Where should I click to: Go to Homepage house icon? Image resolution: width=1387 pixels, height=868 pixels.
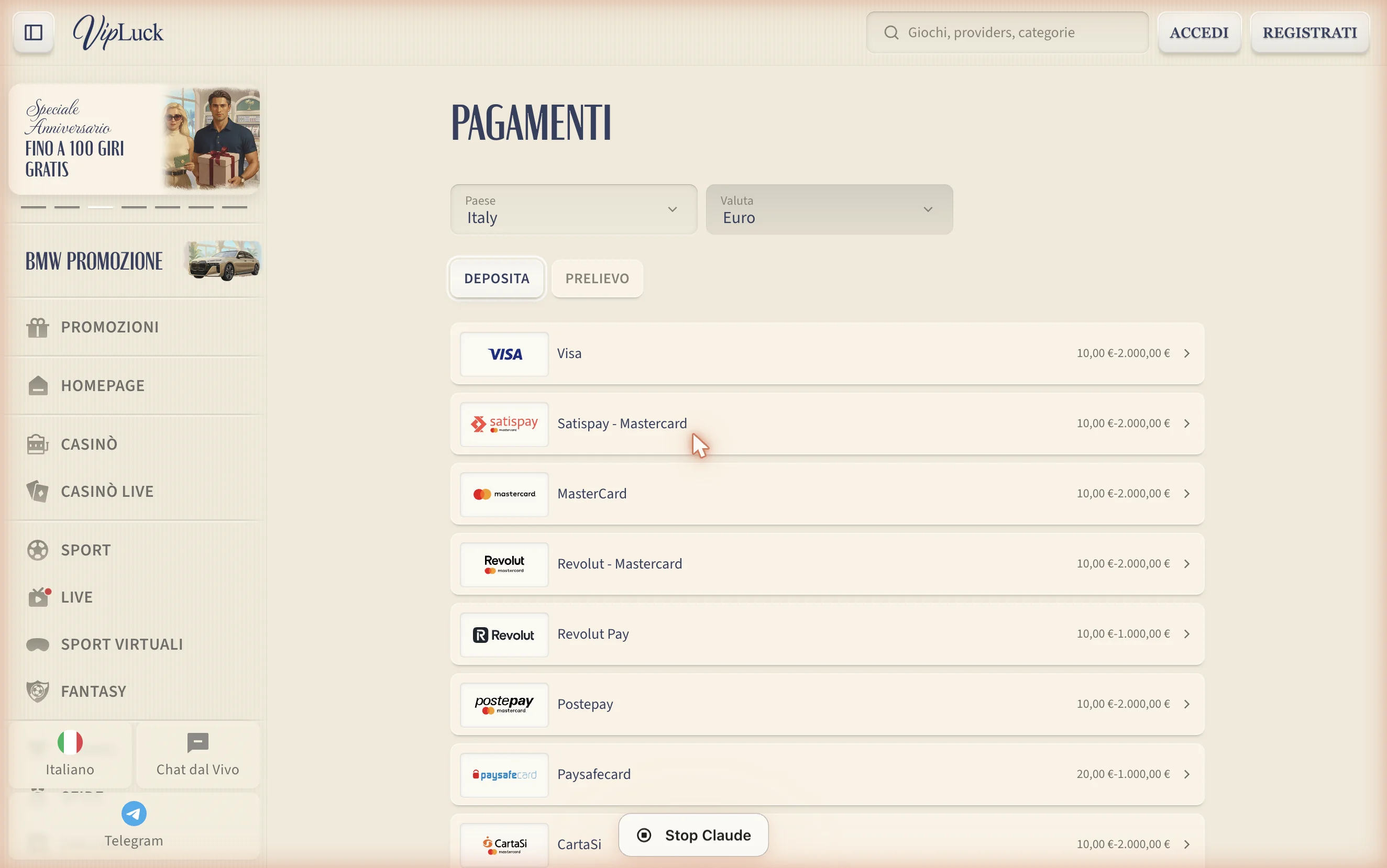click(38, 386)
